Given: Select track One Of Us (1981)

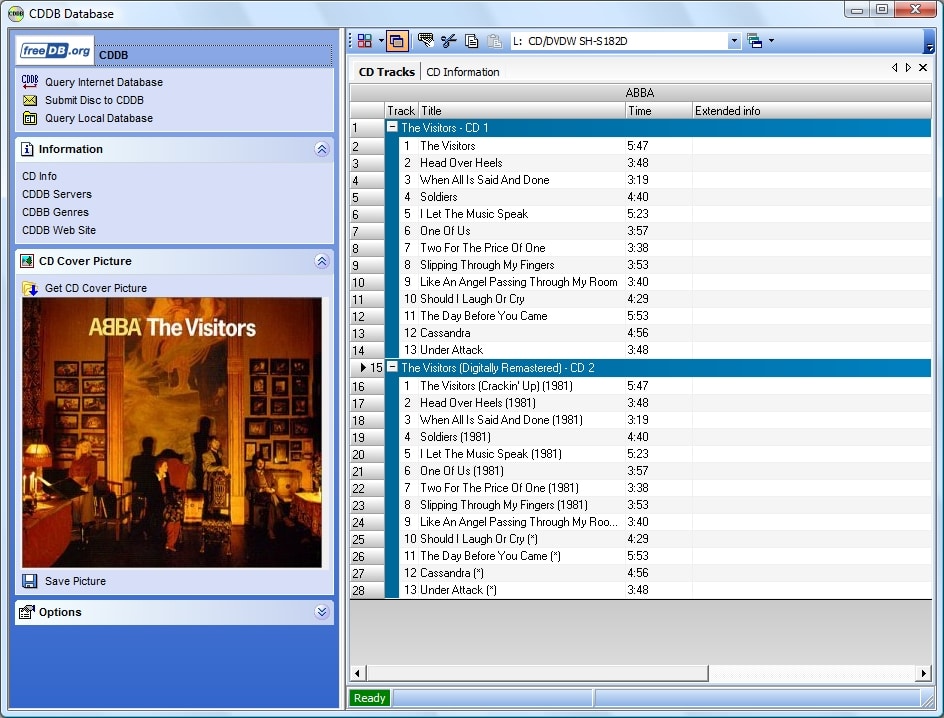Looking at the screenshot, I should point(462,471).
